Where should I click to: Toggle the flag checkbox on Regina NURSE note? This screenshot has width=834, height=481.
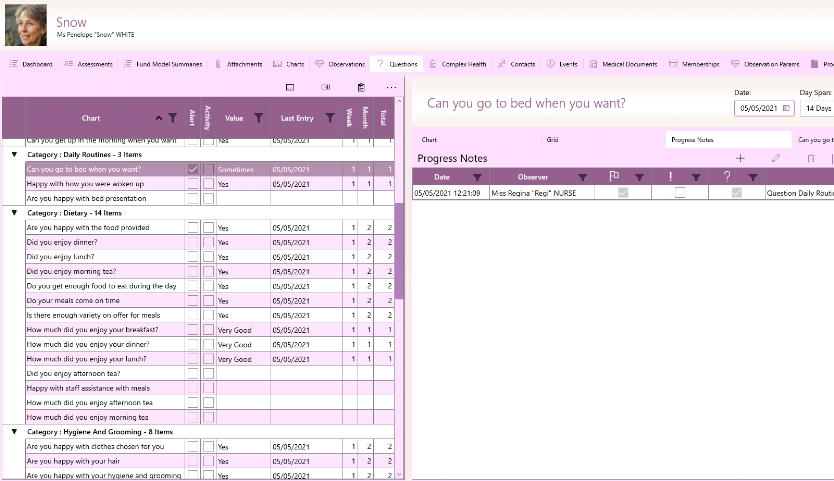pyautogui.click(x=623, y=193)
